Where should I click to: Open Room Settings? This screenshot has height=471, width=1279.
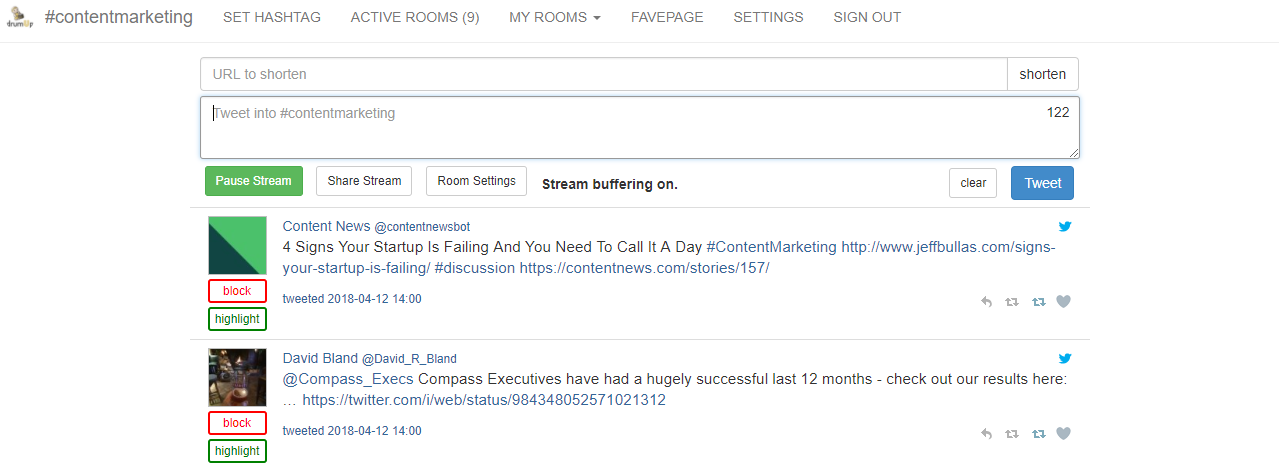coord(477,181)
